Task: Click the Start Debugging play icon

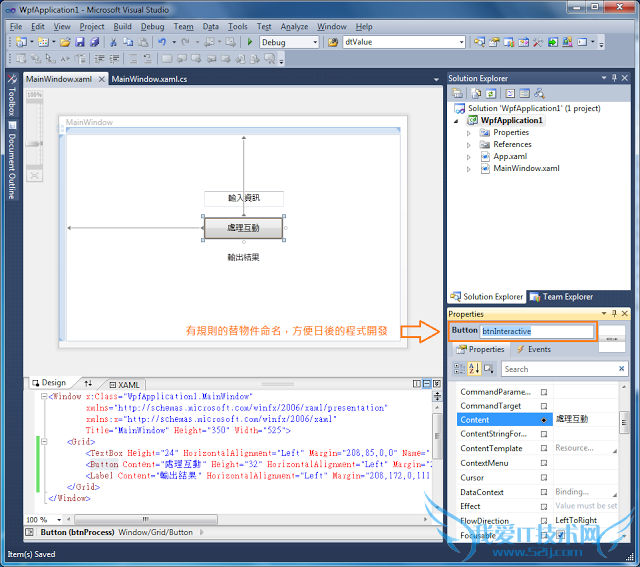Action: click(x=249, y=42)
